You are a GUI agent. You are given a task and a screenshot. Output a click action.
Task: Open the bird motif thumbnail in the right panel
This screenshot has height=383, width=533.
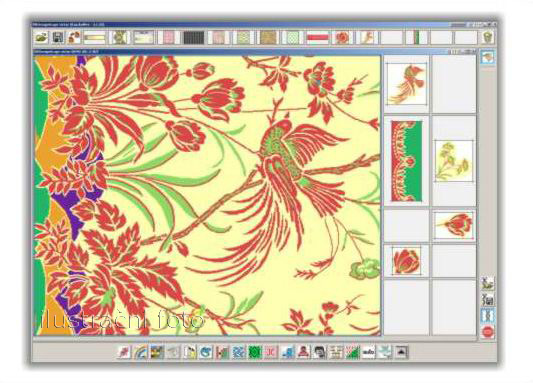[x=407, y=84]
